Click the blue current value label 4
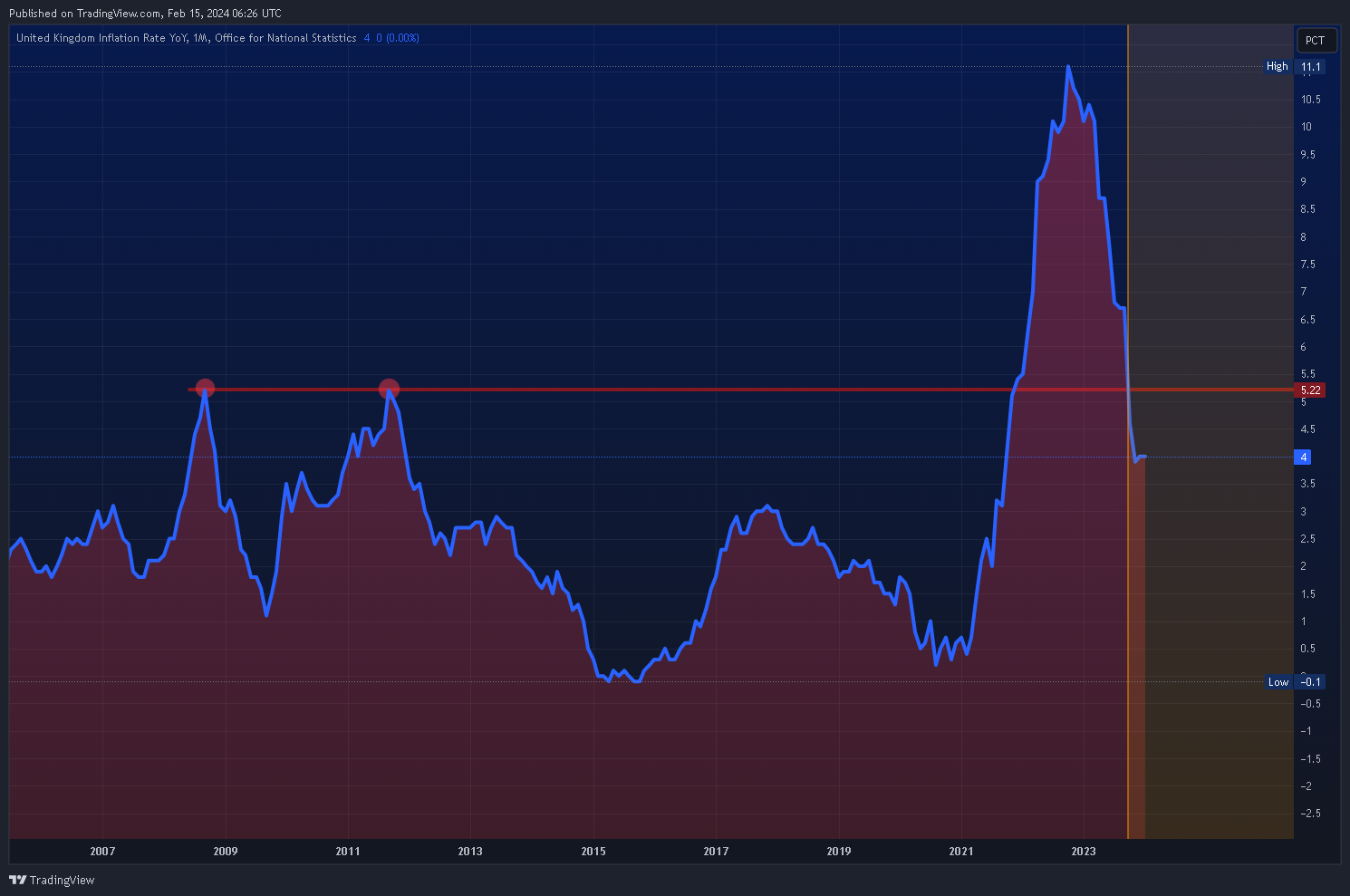The image size is (1350, 896). tap(1304, 457)
